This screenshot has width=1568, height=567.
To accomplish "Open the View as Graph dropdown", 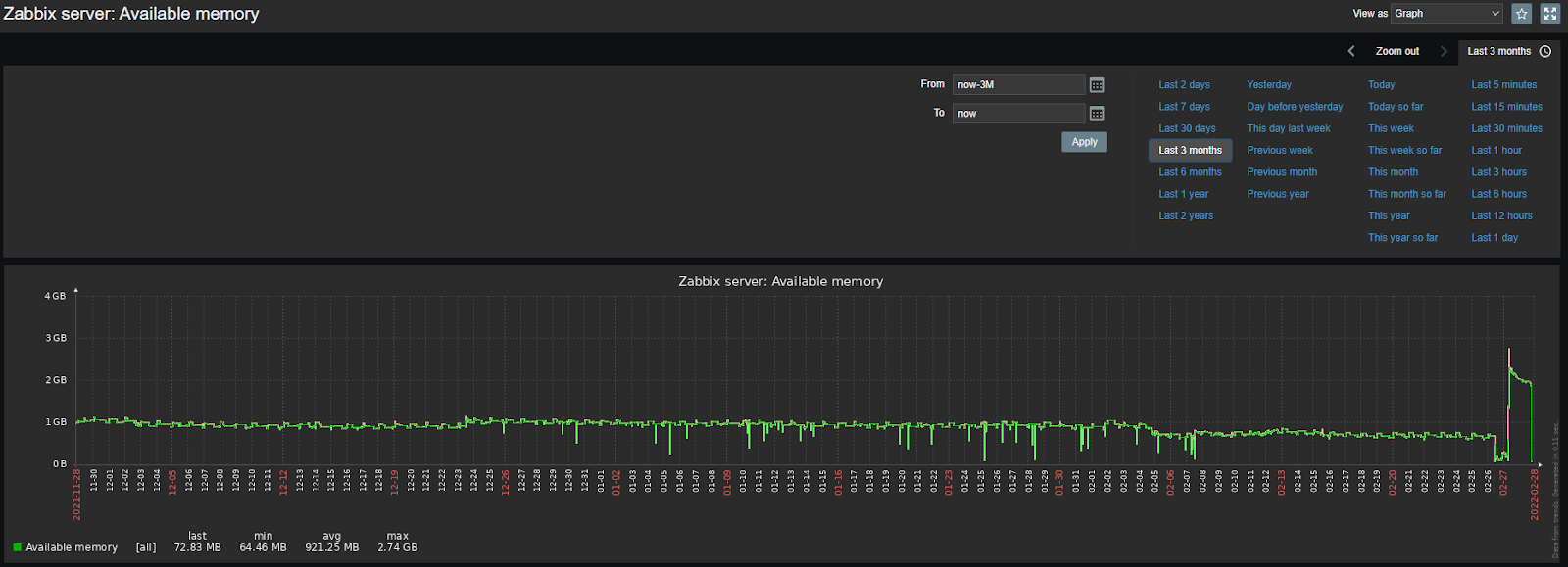I will coord(1446,13).
